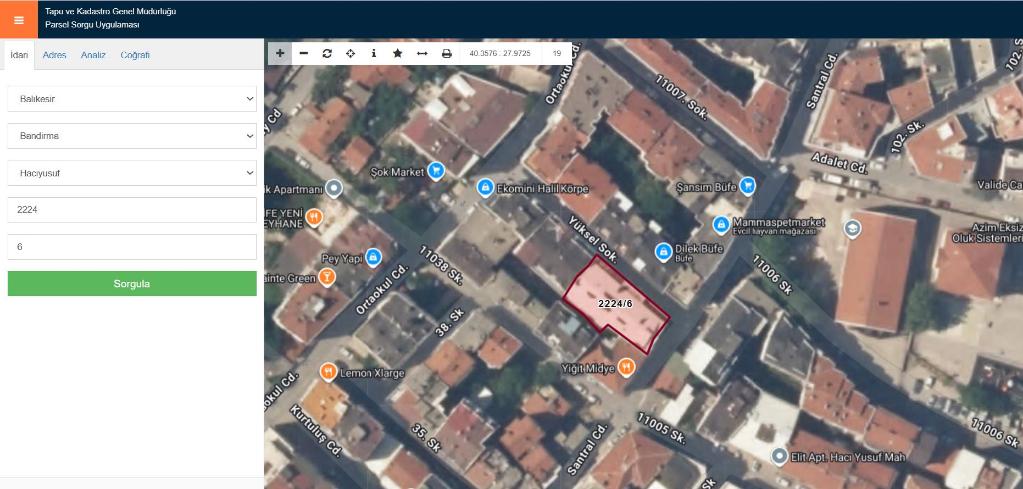
Task: Click the green Sorgula button
Action: click(132, 284)
